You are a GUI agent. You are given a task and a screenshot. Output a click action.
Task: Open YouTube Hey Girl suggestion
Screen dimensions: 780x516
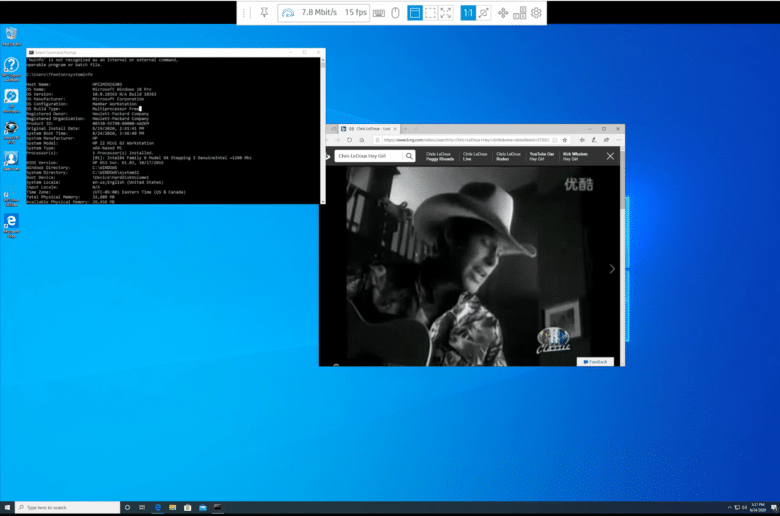click(542, 156)
